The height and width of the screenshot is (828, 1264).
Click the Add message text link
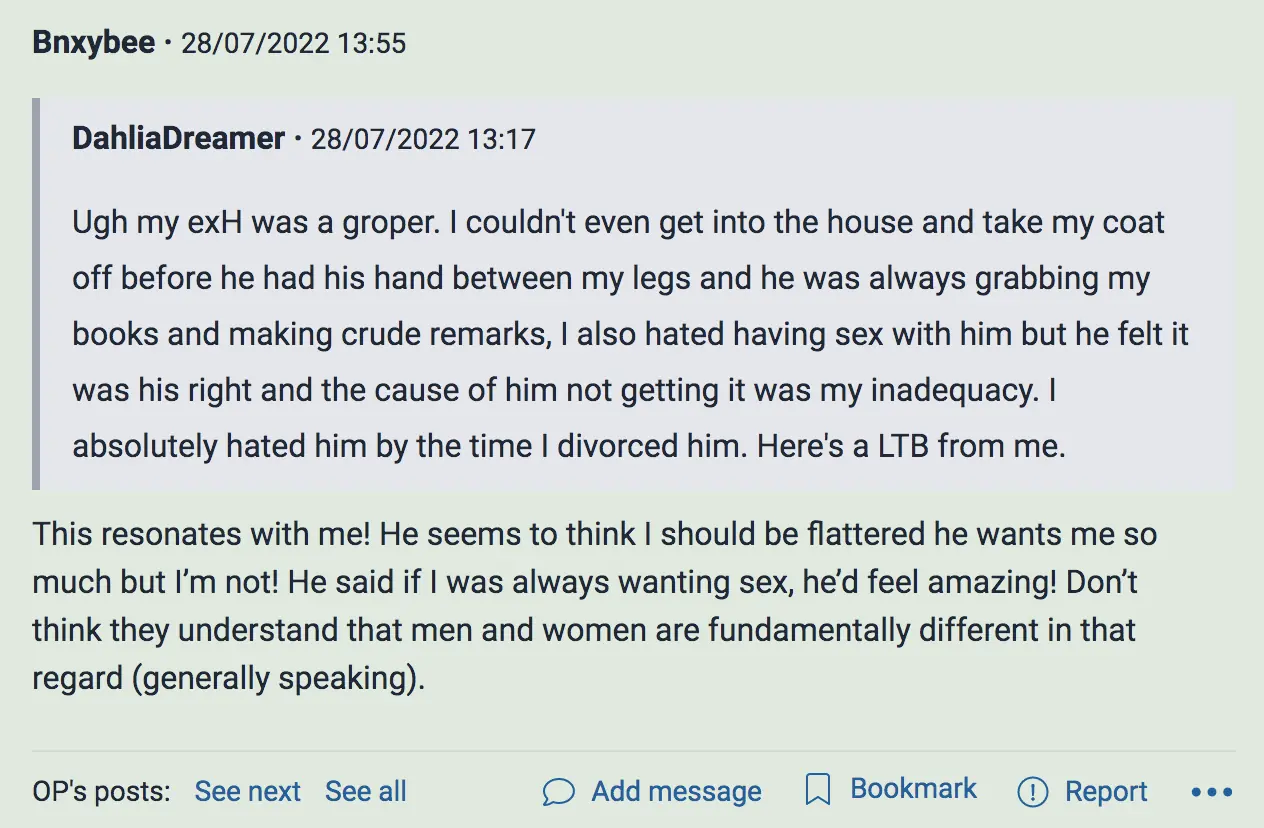point(676,792)
